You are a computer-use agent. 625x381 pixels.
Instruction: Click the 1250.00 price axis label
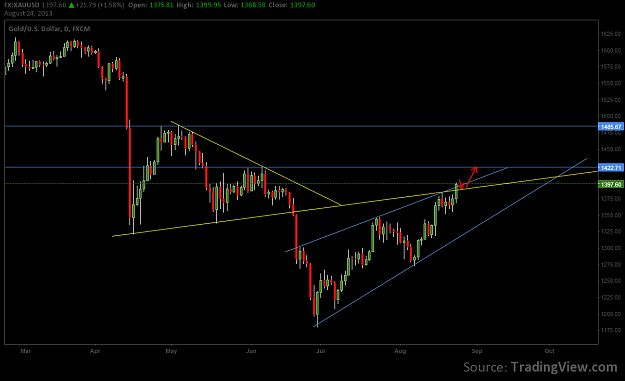(x=611, y=281)
